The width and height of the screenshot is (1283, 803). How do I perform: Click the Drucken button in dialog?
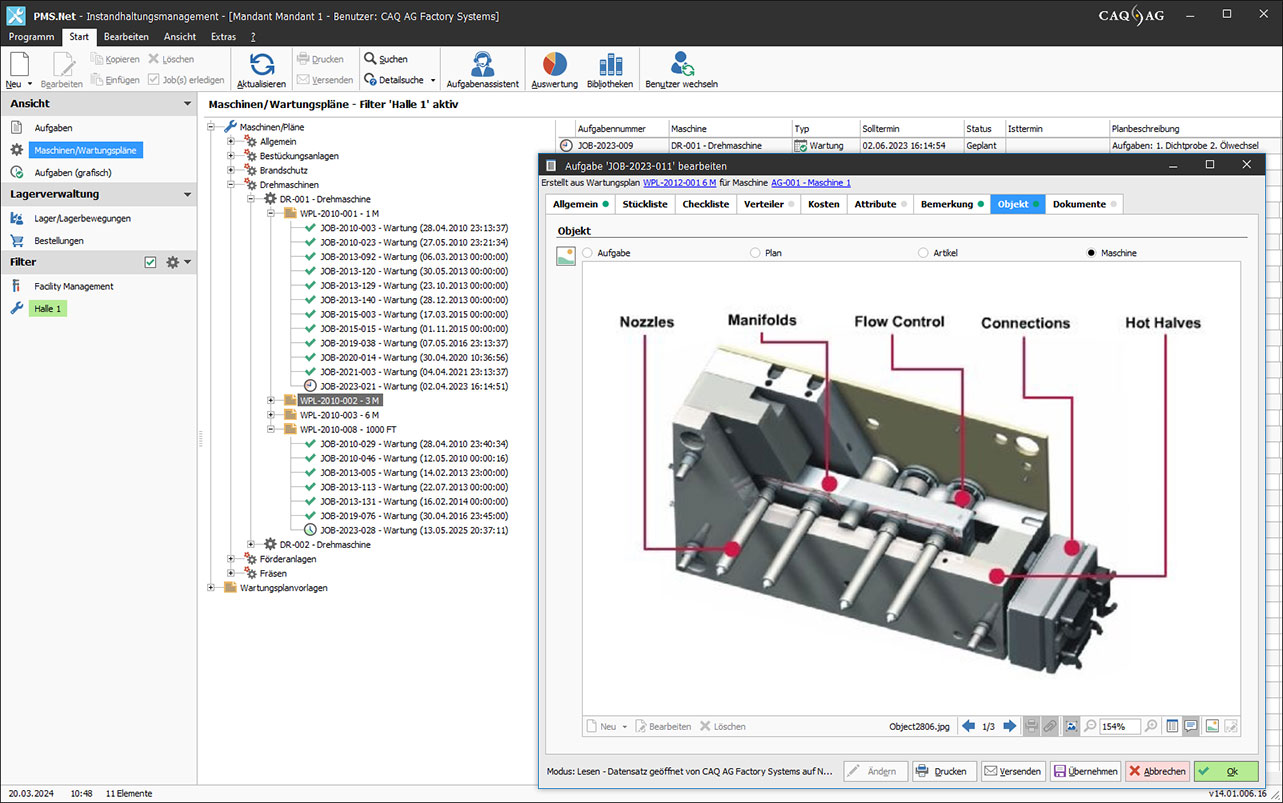pyautogui.click(x=942, y=771)
